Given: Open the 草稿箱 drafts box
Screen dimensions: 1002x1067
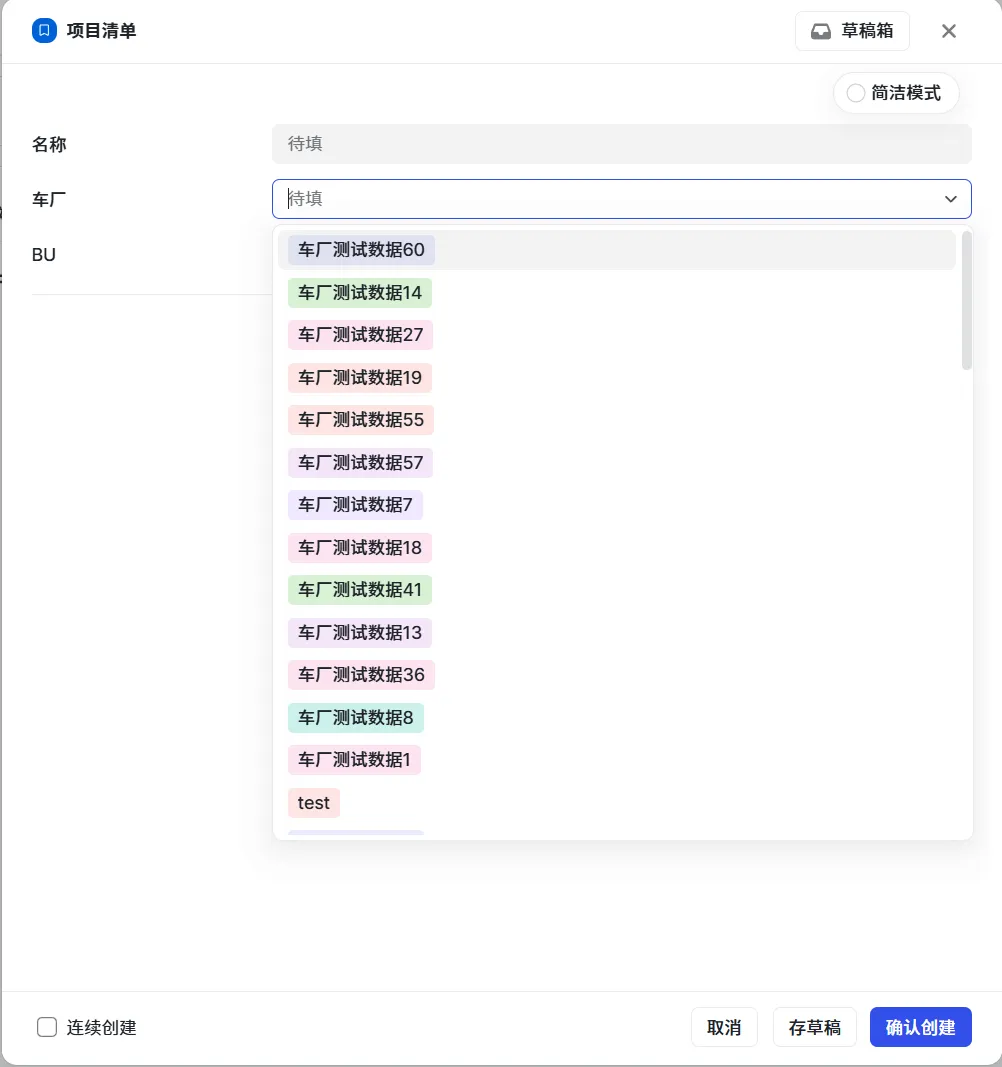Looking at the screenshot, I should [x=852, y=31].
